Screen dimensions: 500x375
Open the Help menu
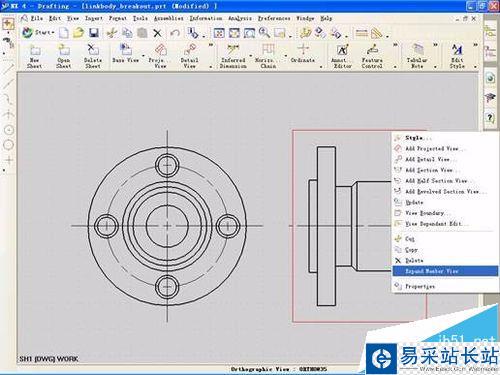pos(326,18)
